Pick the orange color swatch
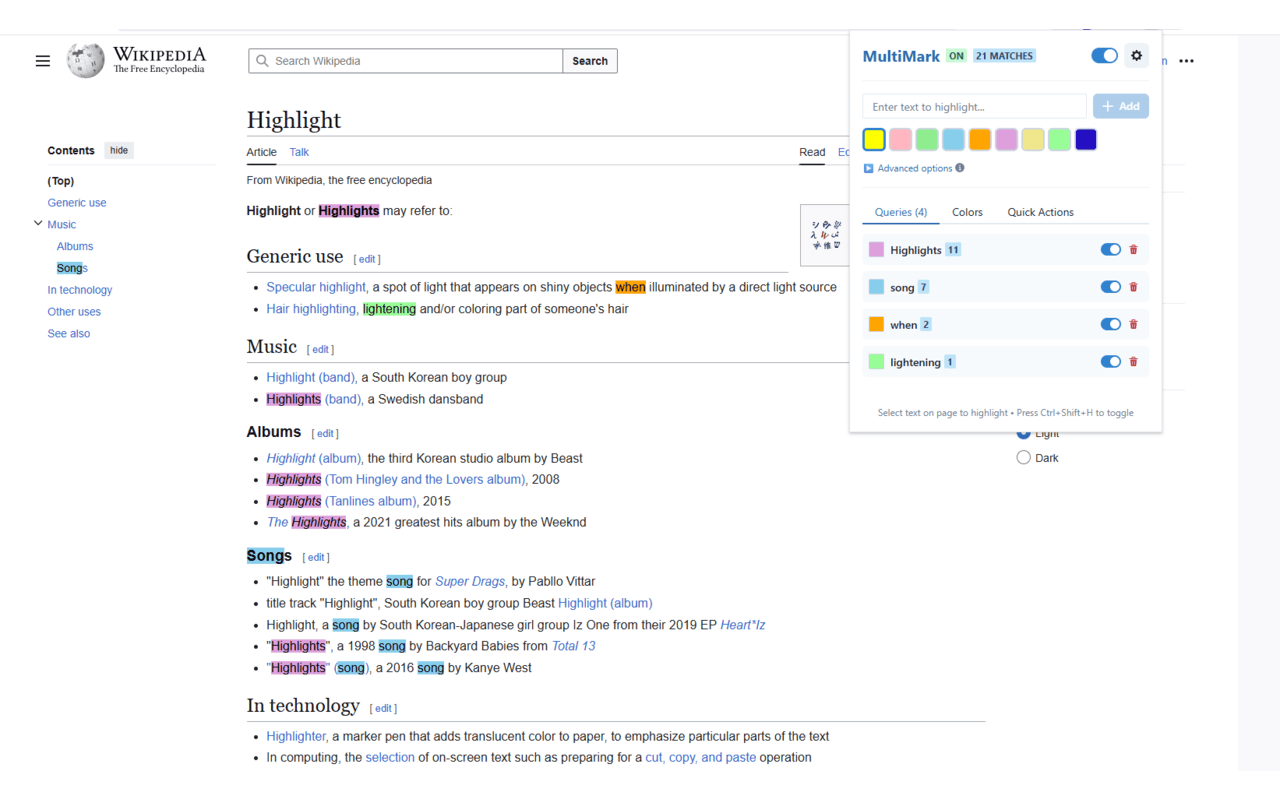 980,139
